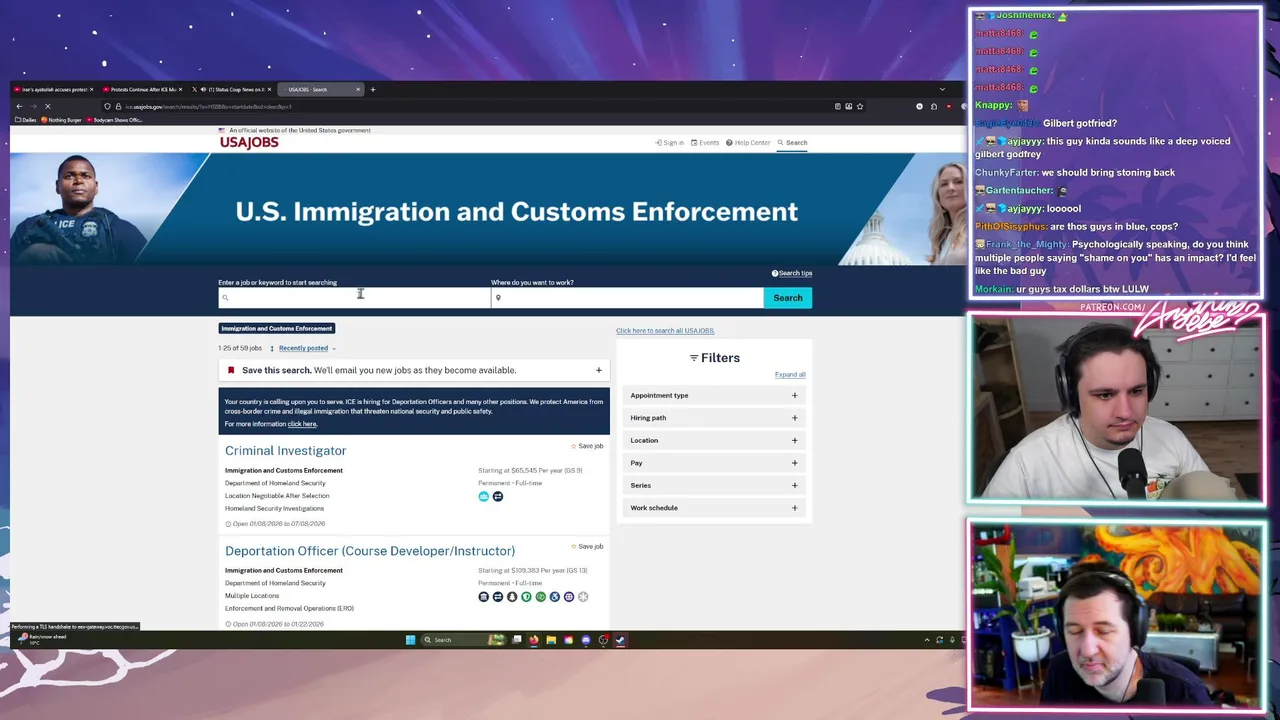Show hidden system tray icons

927,640
